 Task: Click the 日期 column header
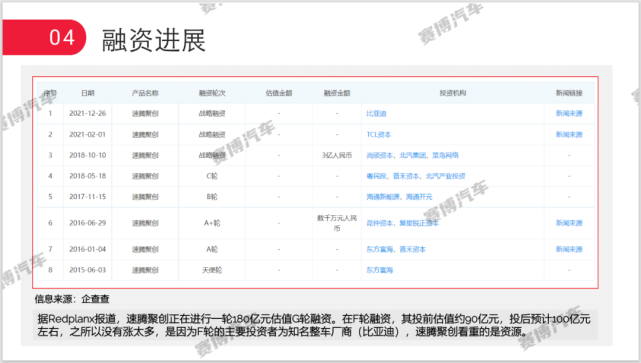[87, 93]
